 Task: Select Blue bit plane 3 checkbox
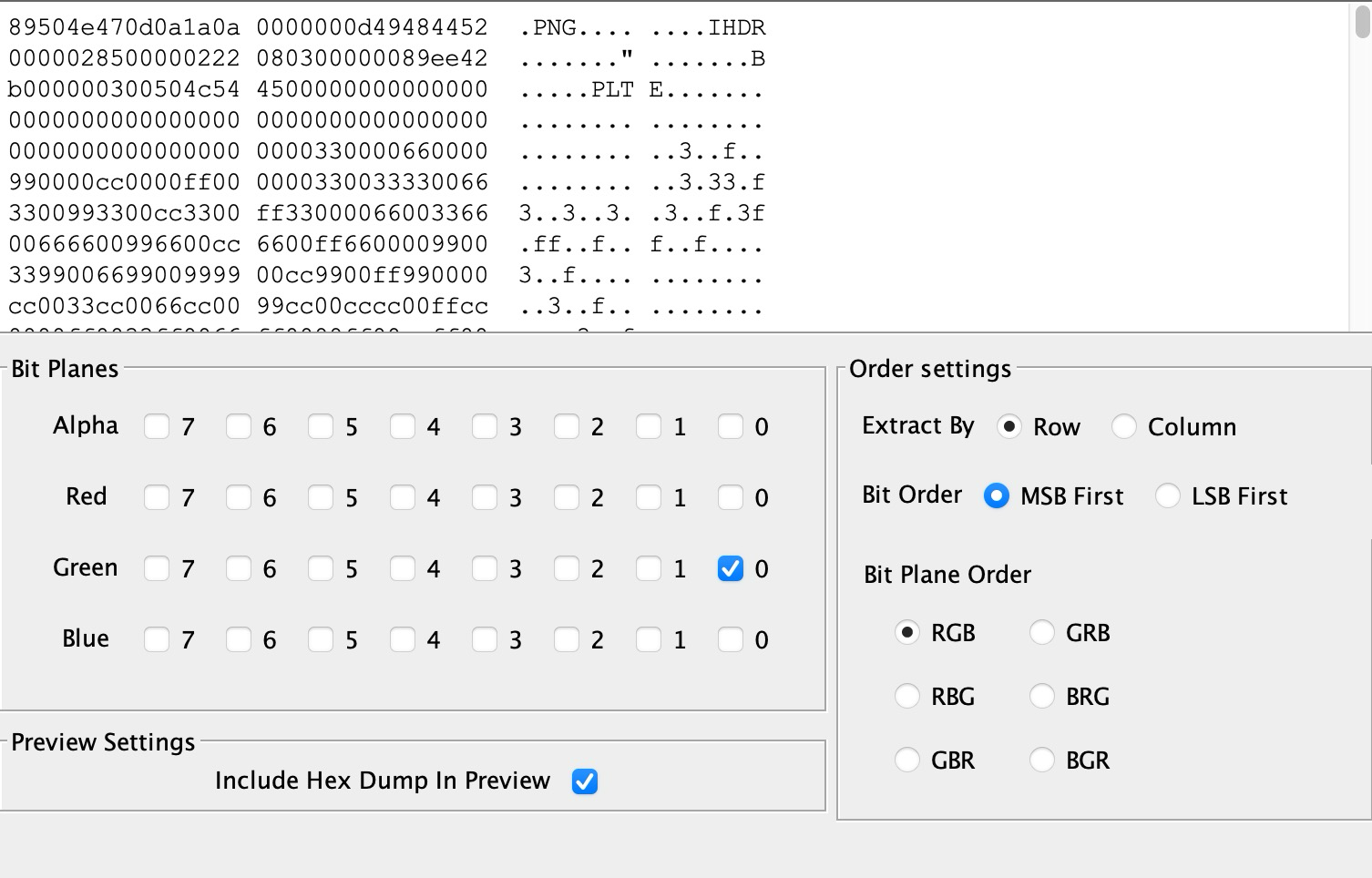[484, 639]
